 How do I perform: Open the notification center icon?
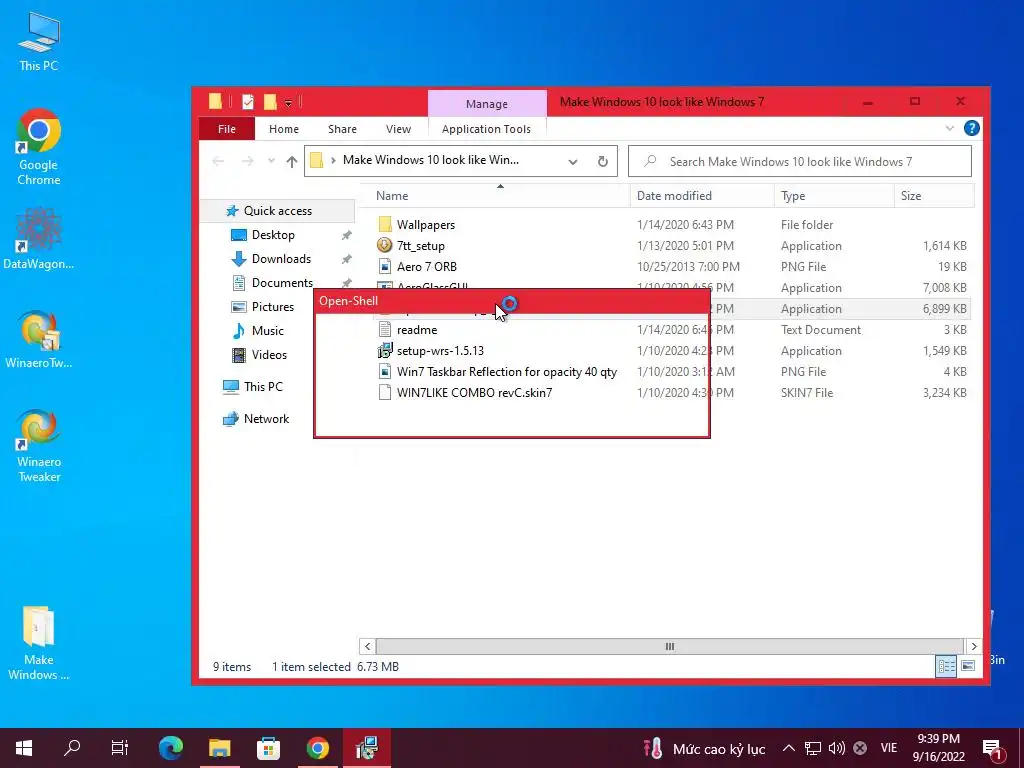click(x=993, y=748)
